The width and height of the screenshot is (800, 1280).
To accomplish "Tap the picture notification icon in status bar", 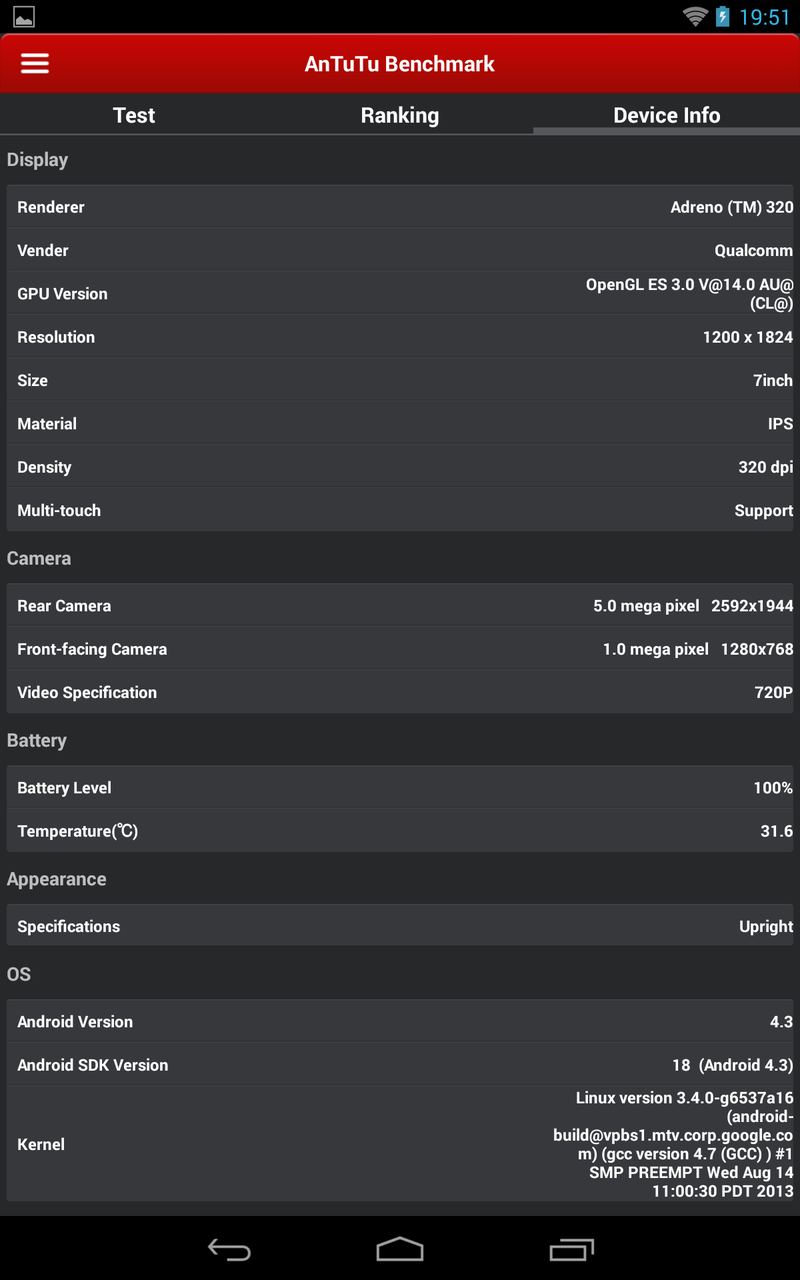I will (x=23, y=16).
